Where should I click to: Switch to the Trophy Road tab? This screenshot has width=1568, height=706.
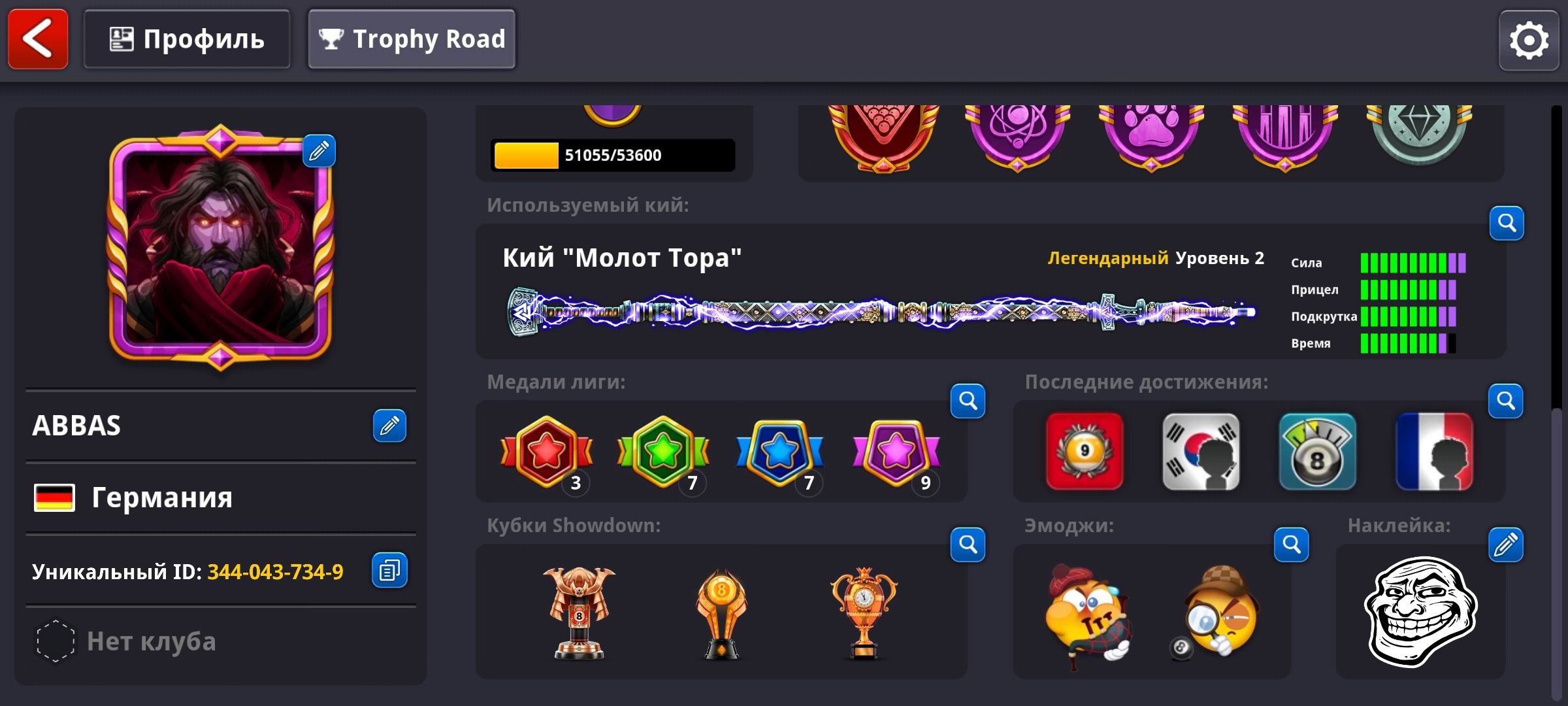point(412,39)
